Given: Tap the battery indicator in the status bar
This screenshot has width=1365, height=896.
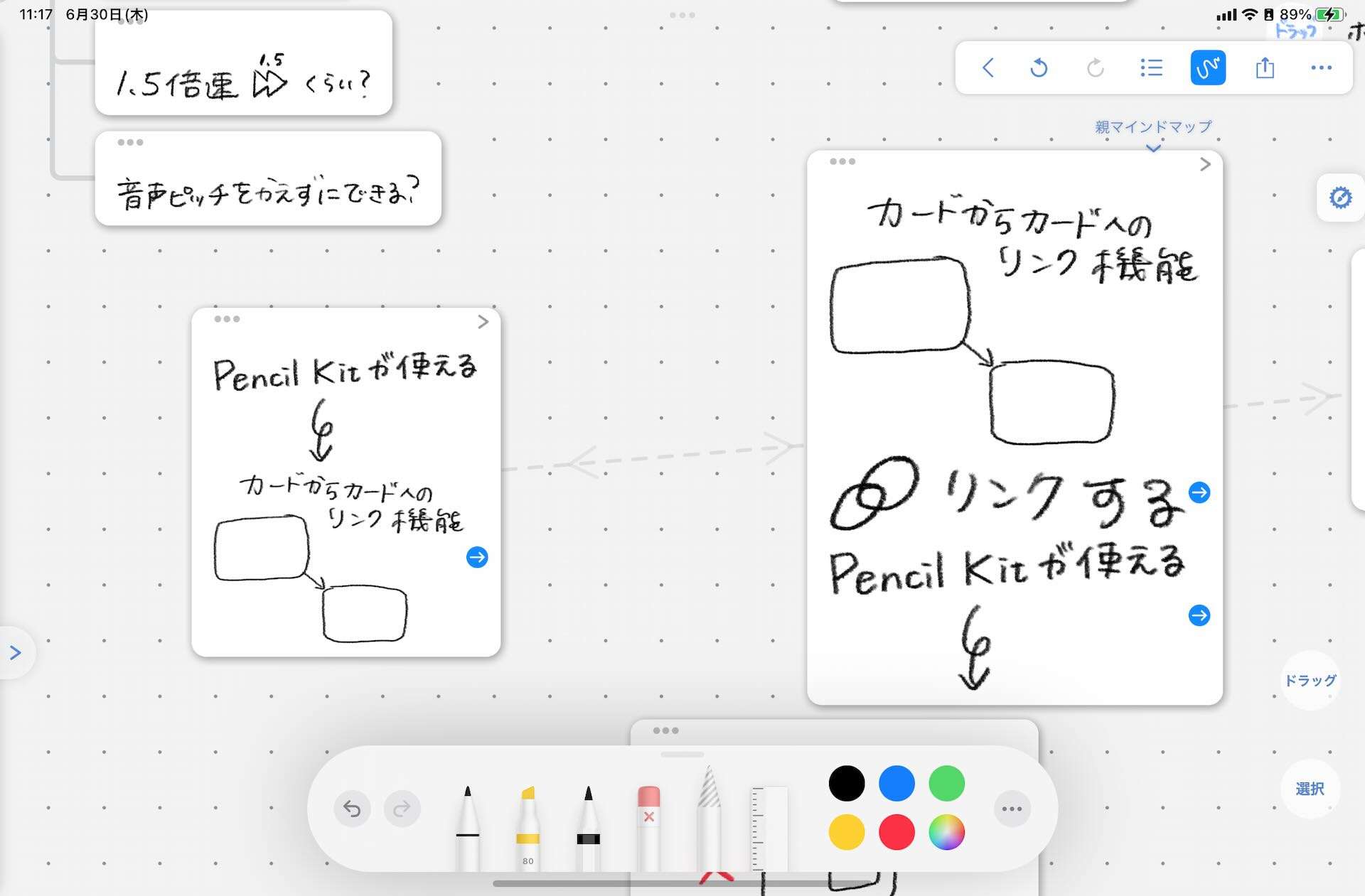Looking at the screenshot, I should [1329, 15].
